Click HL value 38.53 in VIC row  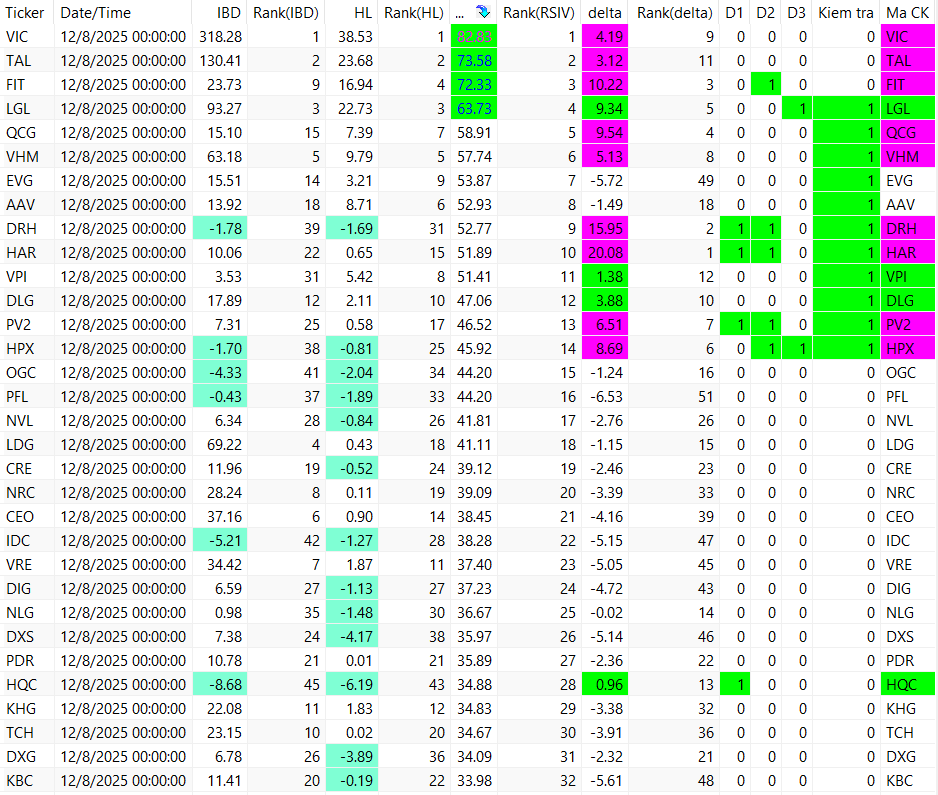pos(355,36)
